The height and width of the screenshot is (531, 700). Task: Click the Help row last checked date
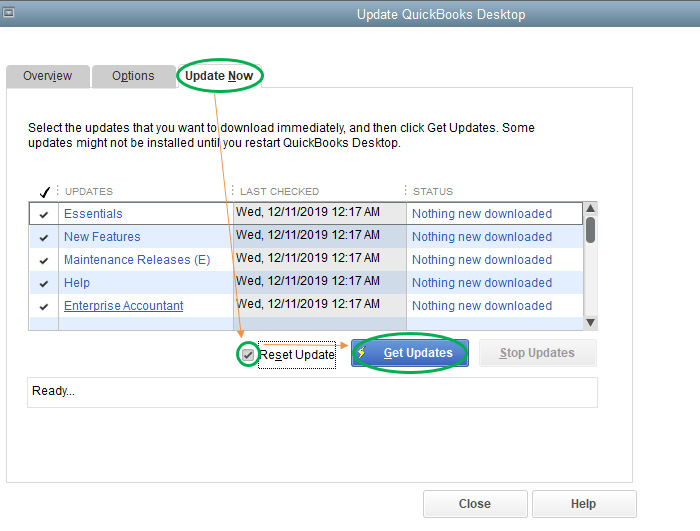(320, 283)
